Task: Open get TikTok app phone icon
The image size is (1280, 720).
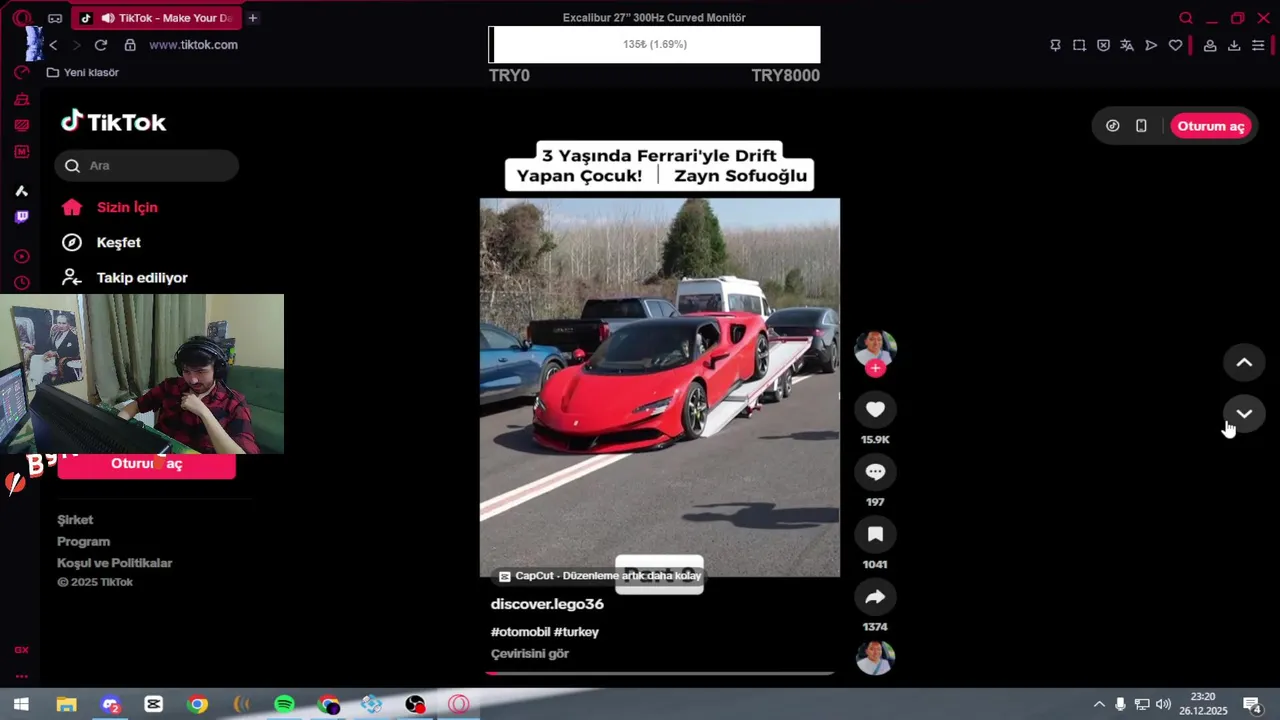Action: coord(1141,126)
